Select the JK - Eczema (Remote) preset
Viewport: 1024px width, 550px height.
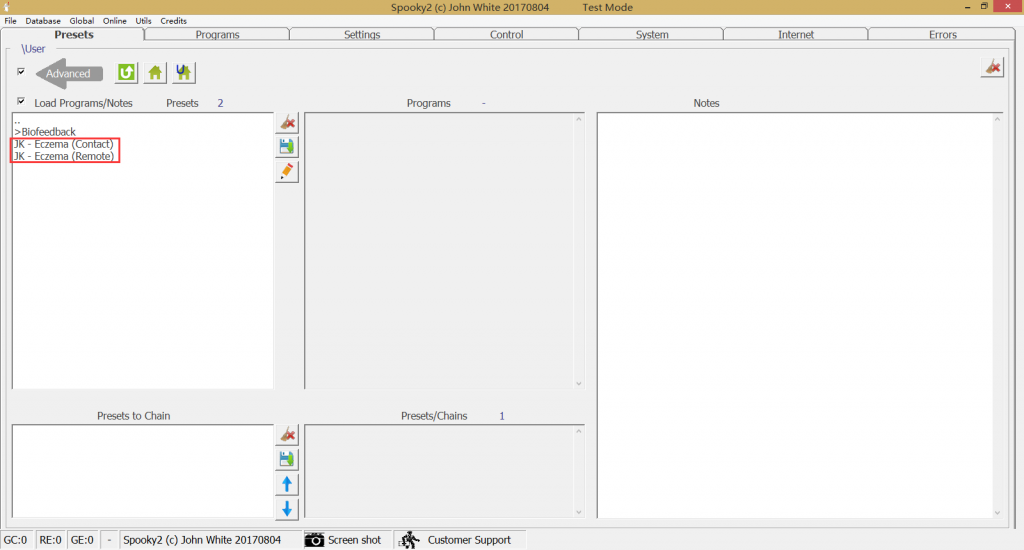point(64,156)
